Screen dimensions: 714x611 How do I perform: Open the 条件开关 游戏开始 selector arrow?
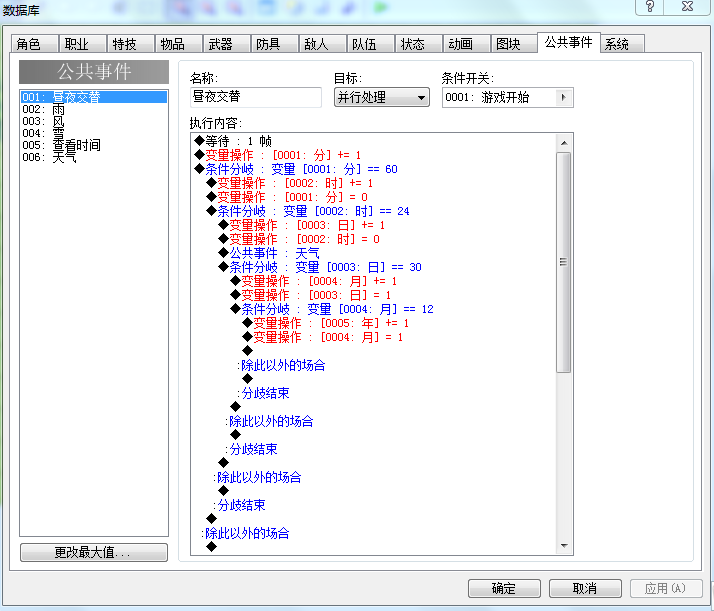point(563,97)
